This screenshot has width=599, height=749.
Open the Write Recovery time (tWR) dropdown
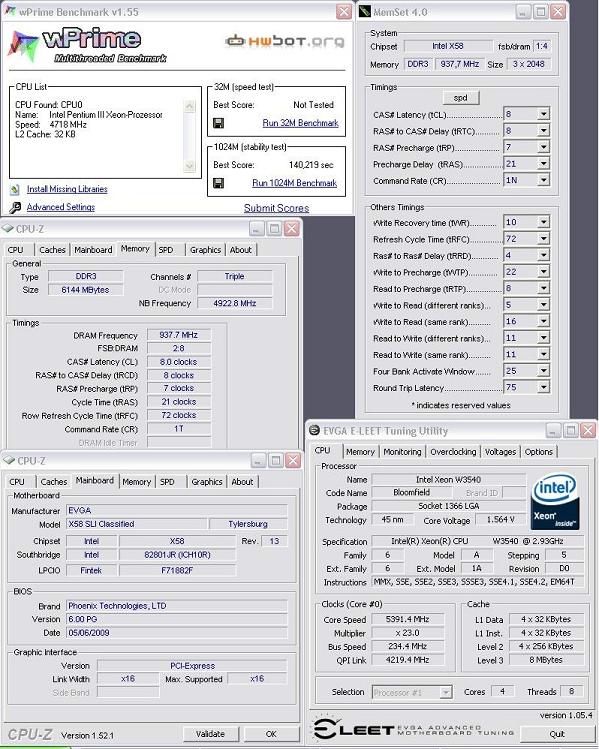[543, 222]
